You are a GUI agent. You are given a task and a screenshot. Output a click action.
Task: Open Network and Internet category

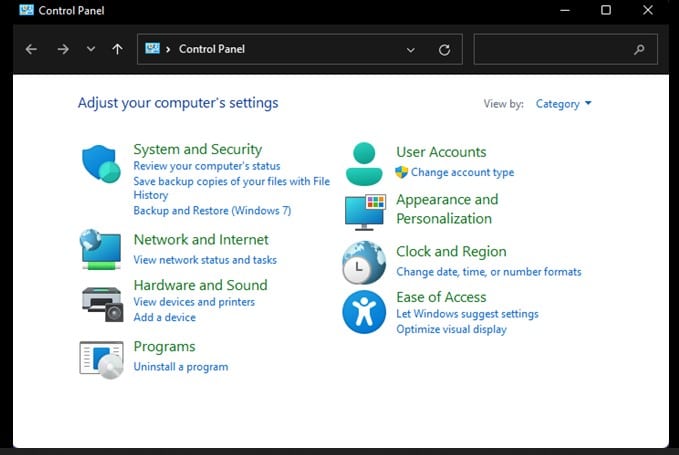pyautogui.click(x=201, y=239)
